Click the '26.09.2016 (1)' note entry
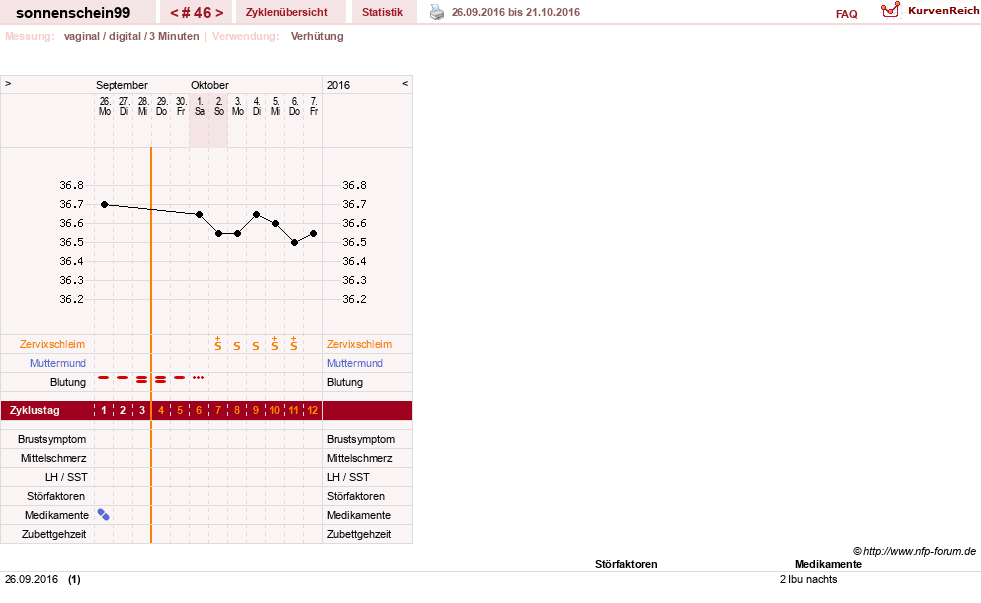 (x=43, y=579)
